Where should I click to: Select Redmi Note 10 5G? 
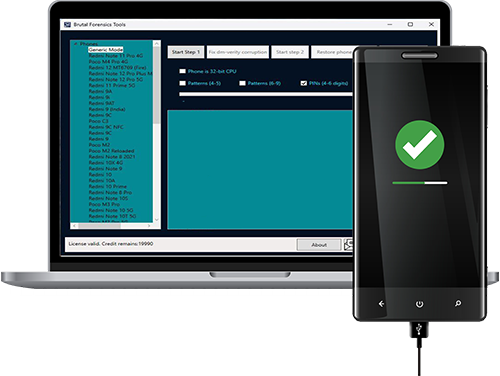pyautogui.click(x=111, y=210)
